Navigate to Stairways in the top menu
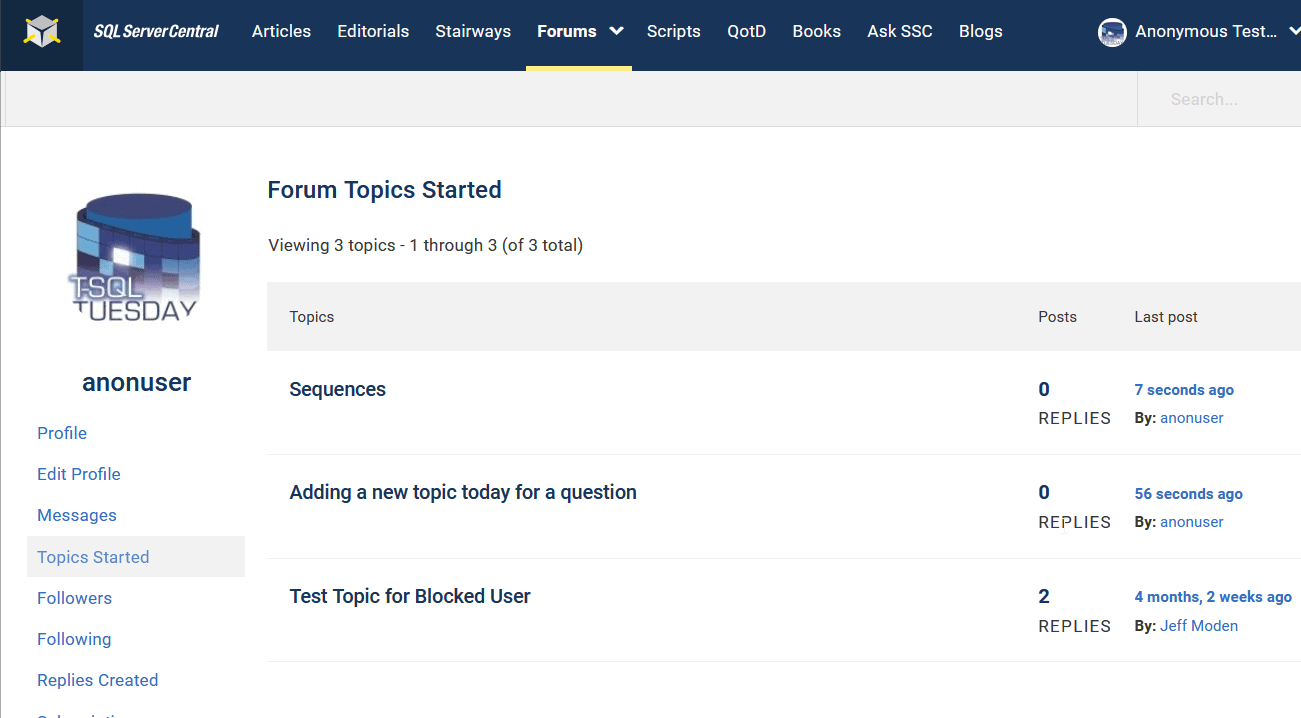The height and width of the screenshot is (718, 1301). (x=473, y=32)
